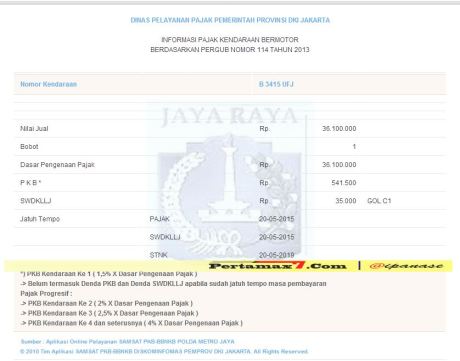Viewport: 460px width, 361px height.
Task: Click the 'Nomor Kendaraan' label
Action: pyautogui.click(x=49, y=84)
